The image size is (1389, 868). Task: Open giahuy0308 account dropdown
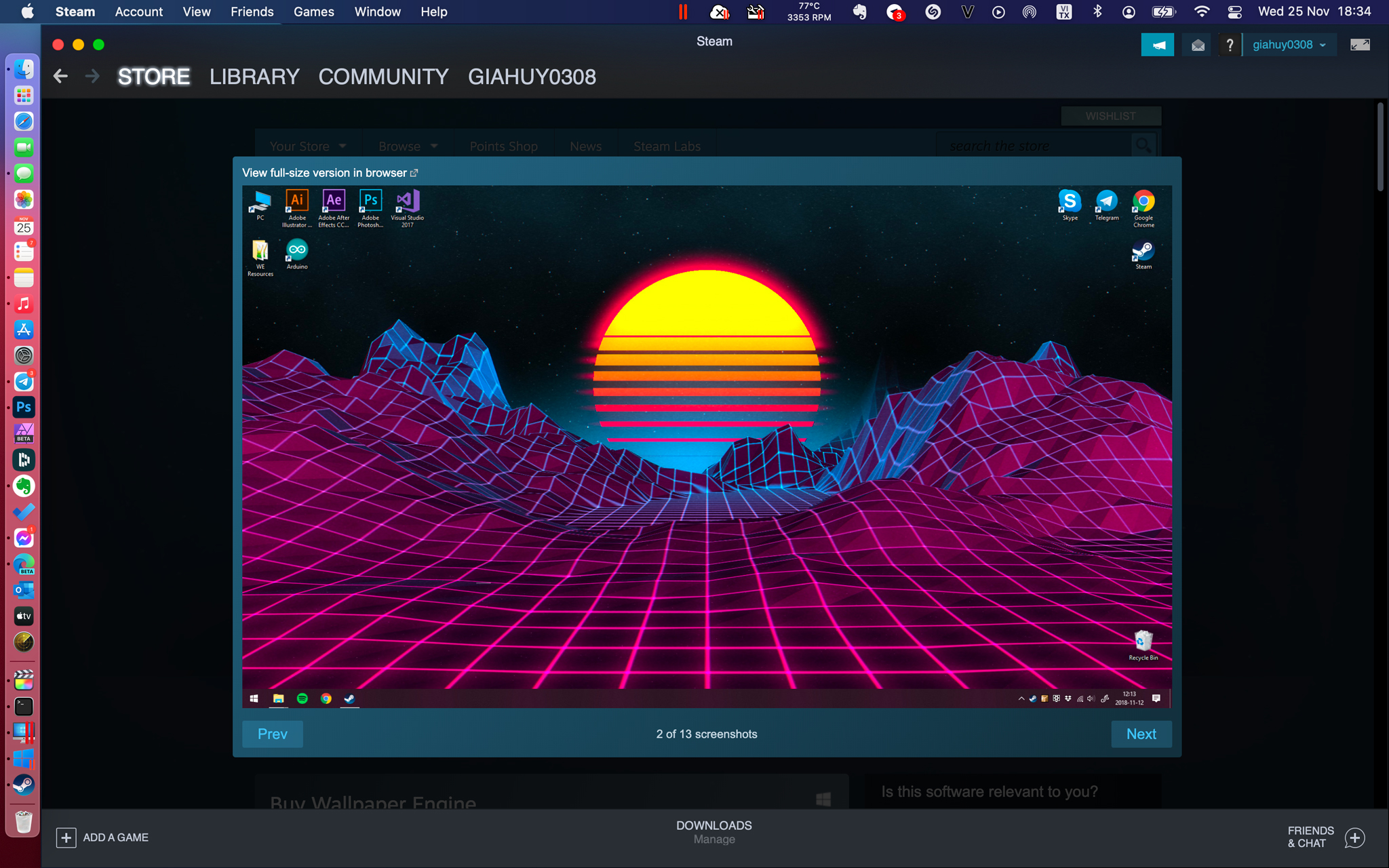pyautogui.click(x=1289, y=45)
